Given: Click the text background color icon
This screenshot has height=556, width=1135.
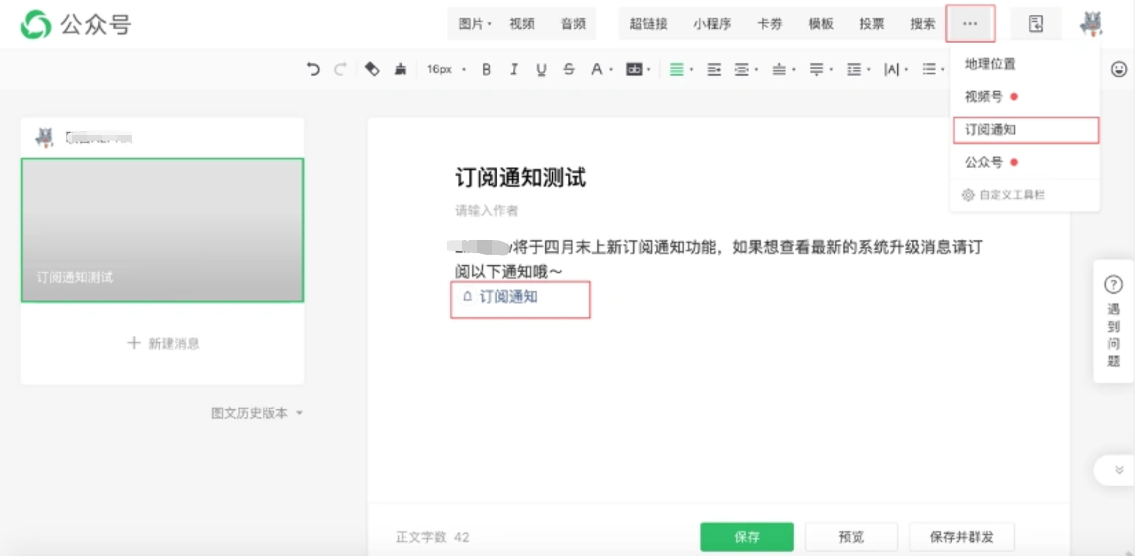Looking at the screenshot, I should [x=634, y=70].
